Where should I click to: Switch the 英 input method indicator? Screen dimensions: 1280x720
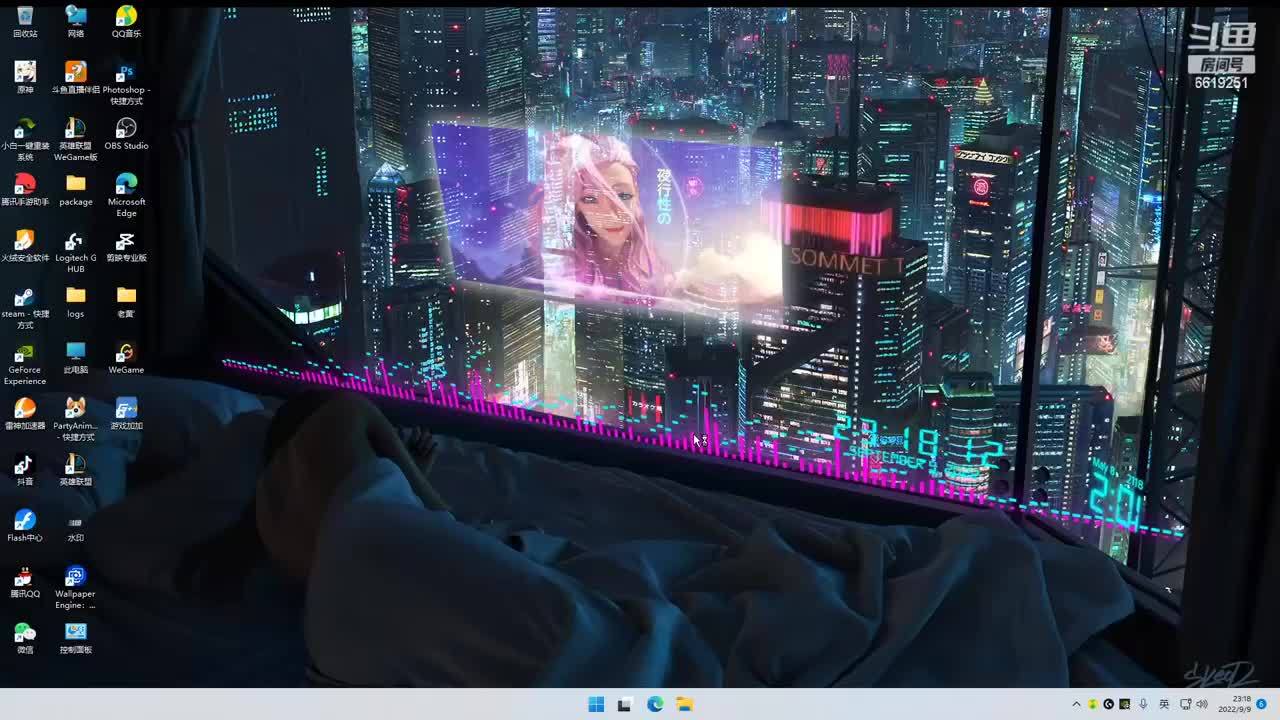click(x=1164, y=704)
